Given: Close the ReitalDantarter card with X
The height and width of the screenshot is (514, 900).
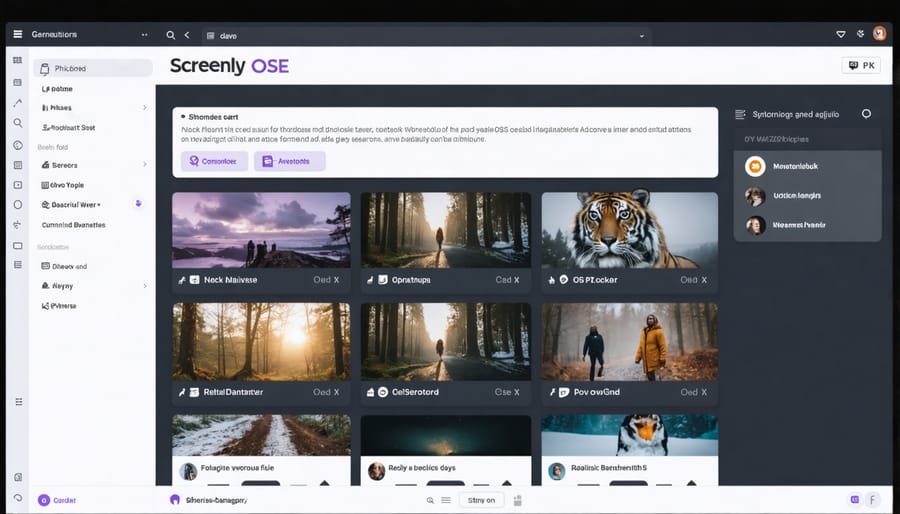Looking at the screenshot, I should click(336, 392).
